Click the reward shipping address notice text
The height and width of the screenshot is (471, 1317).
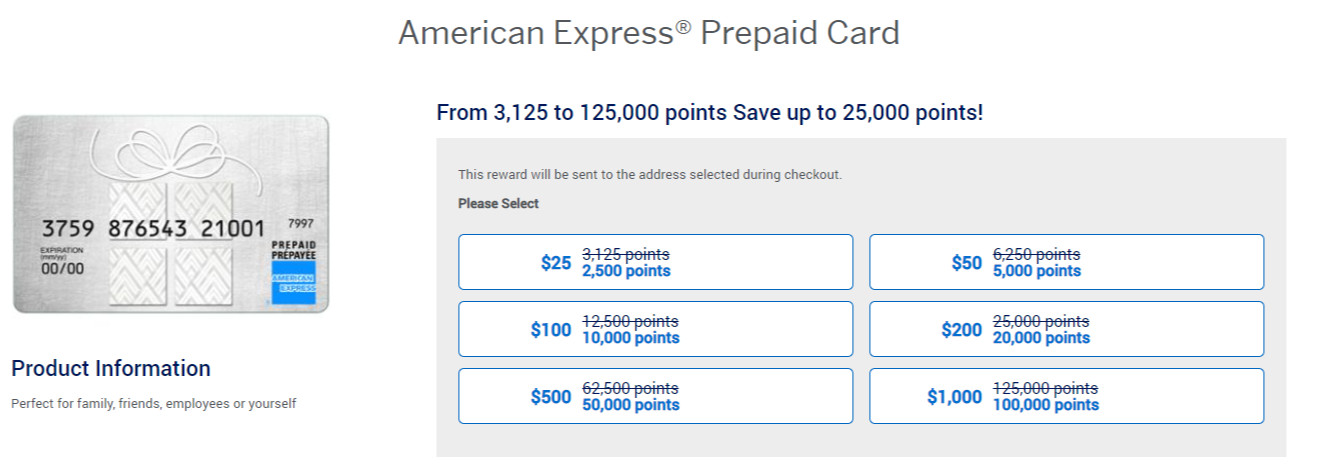[x=650, y=175]
